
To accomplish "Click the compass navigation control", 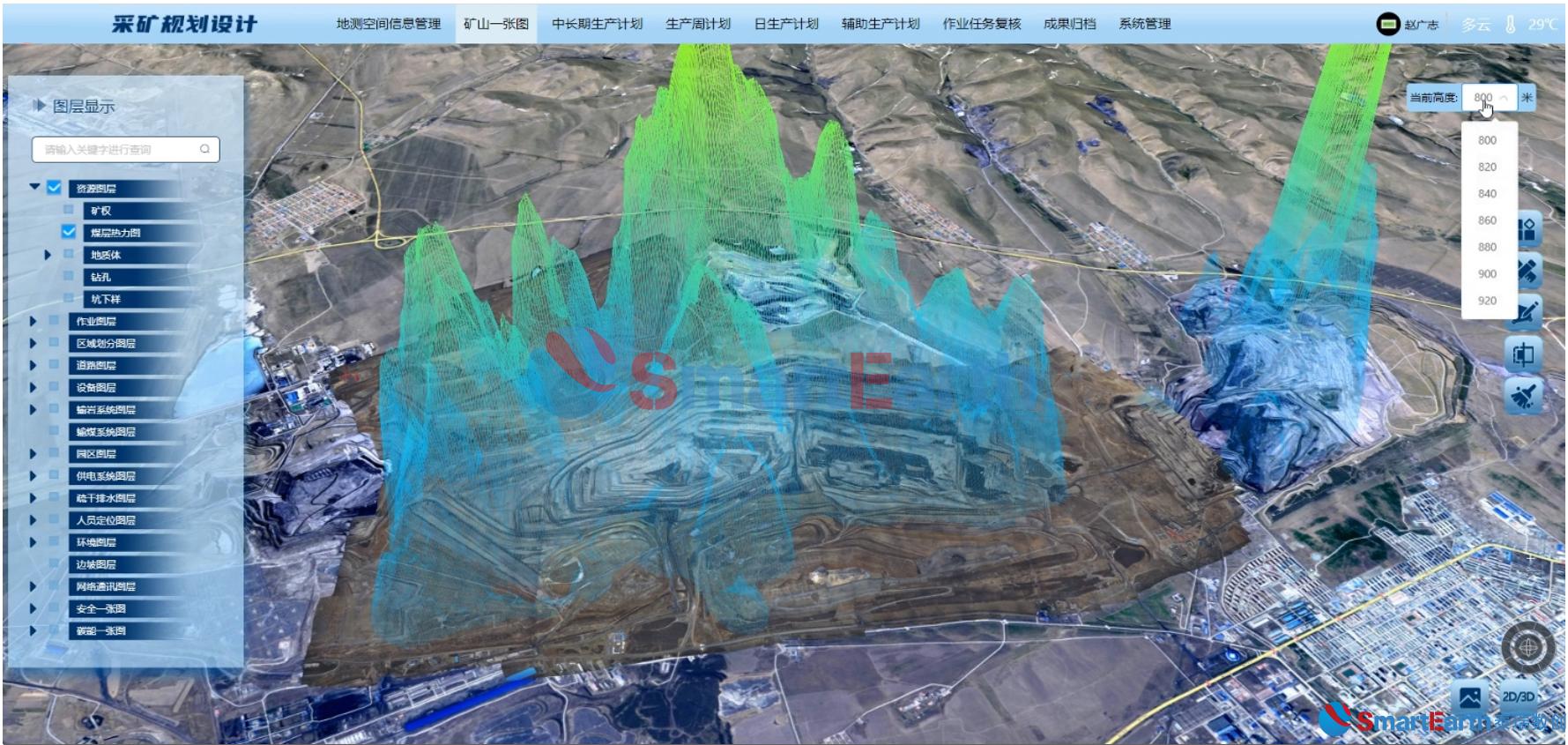I will coord(1528,647).
